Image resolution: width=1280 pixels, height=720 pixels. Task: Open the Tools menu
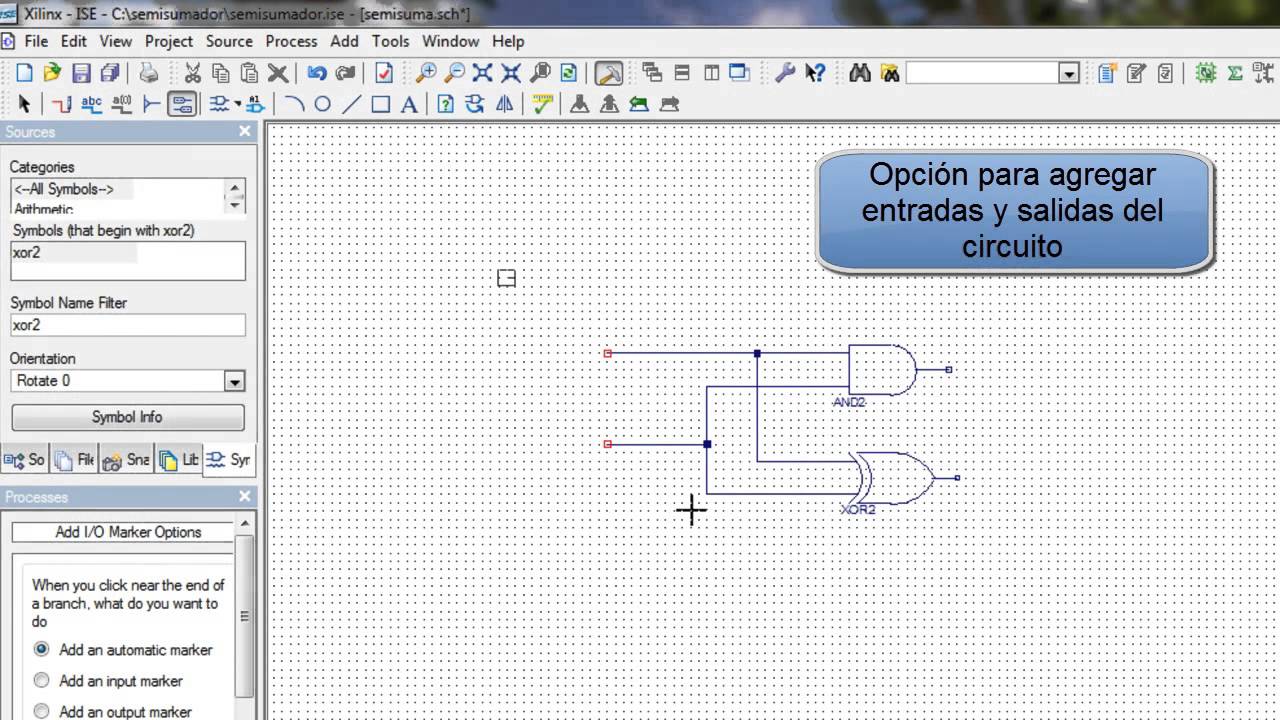coord(390,41)
